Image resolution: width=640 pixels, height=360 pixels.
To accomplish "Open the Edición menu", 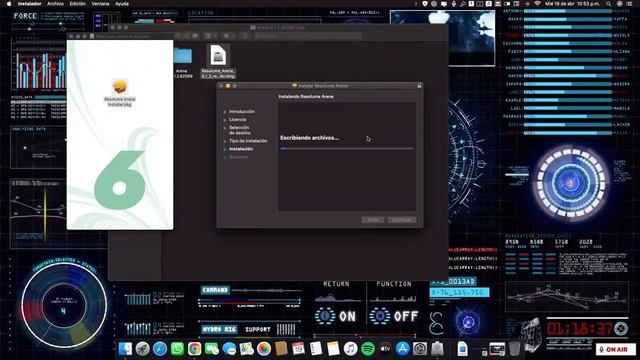I will pyautogui.click(x=78, y=4).
